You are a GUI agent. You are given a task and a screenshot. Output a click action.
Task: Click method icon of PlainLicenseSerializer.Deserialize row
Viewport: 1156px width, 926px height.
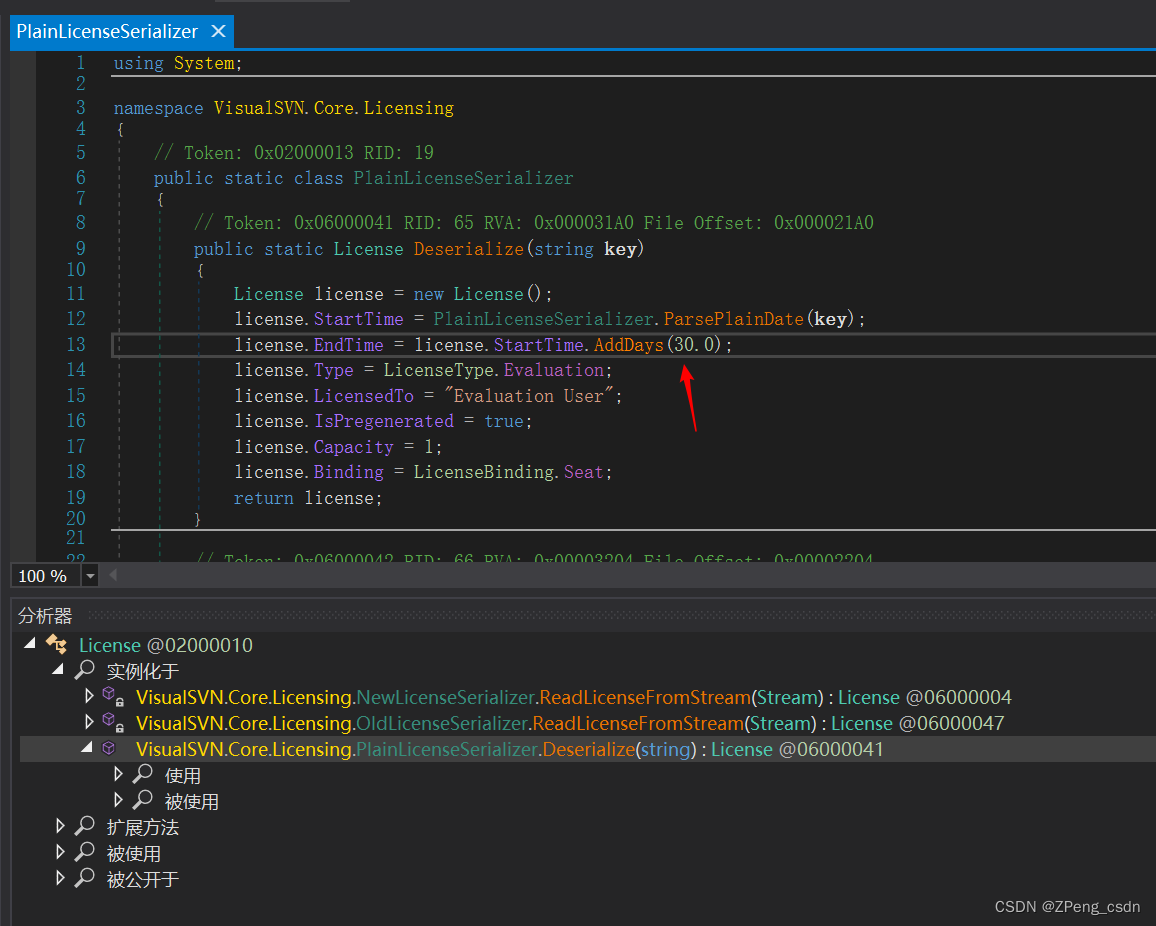tap(108, 748)
